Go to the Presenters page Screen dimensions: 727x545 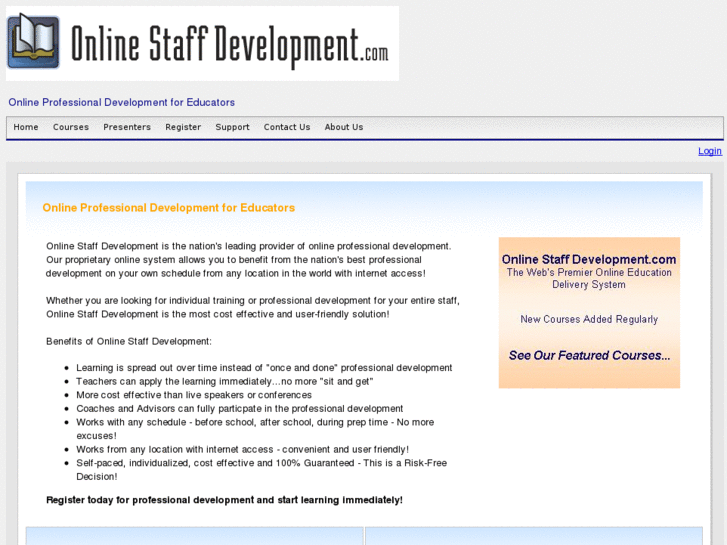point(127,127)
